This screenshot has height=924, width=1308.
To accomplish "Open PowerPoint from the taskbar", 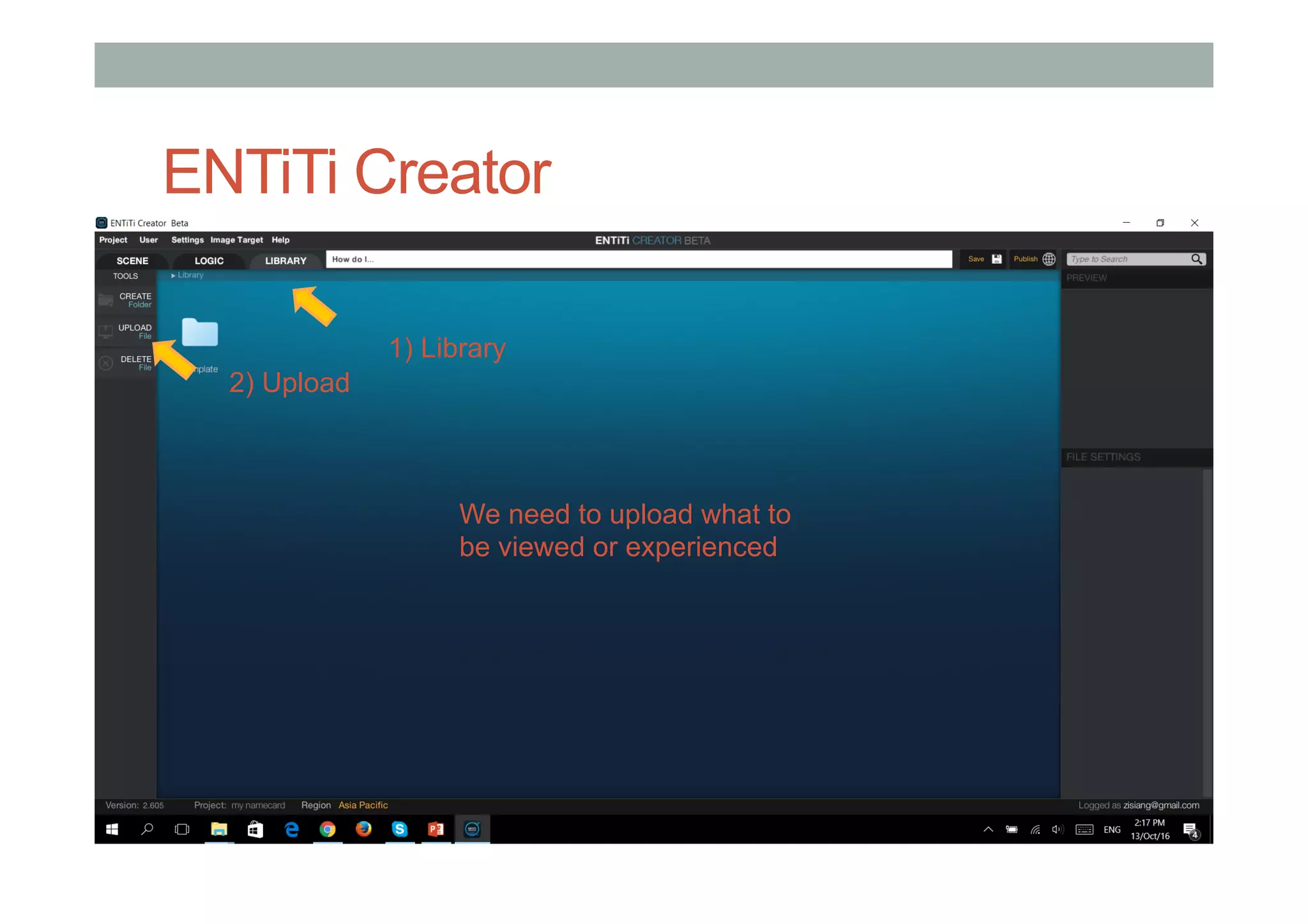I will pyautogui.click(x=436, y=829).
